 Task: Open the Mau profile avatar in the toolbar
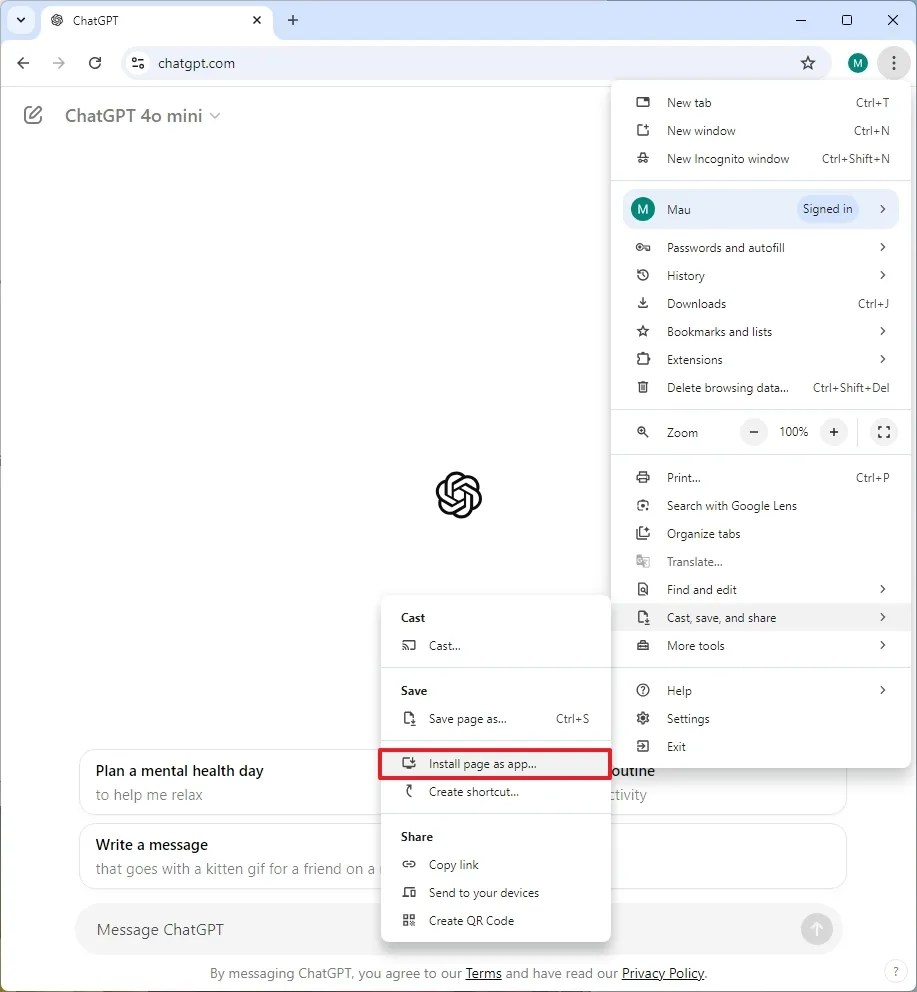coord(857,63)
